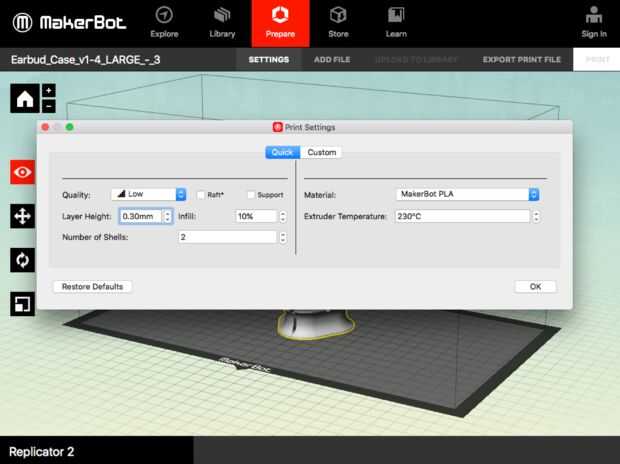This screenshot has height=464, width=620.
Task: Open the Material dropdown MakerBot PLA
Action: pyautogui.click(x=468, y=194)
